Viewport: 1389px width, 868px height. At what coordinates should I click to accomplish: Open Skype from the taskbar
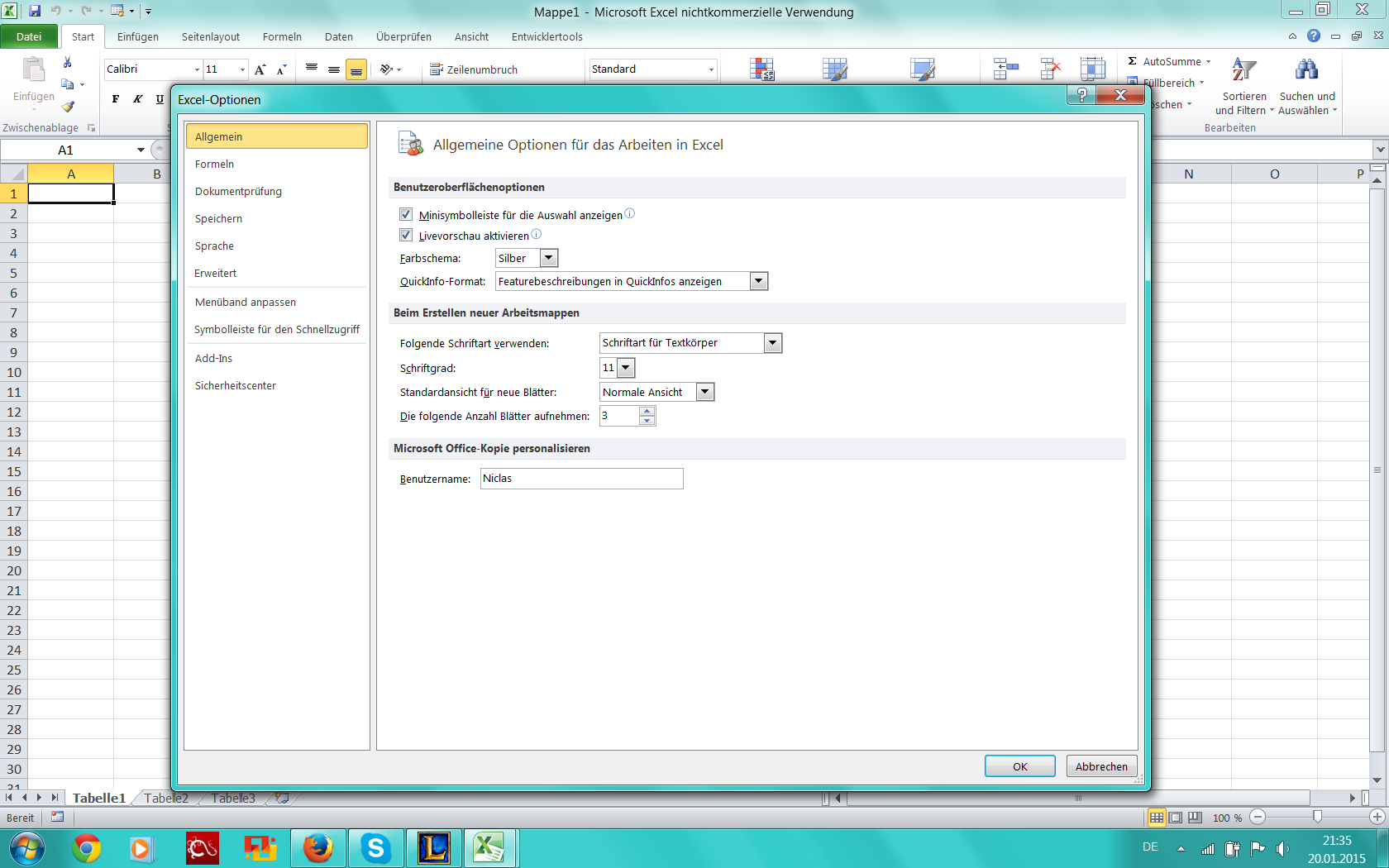[375, 848]
